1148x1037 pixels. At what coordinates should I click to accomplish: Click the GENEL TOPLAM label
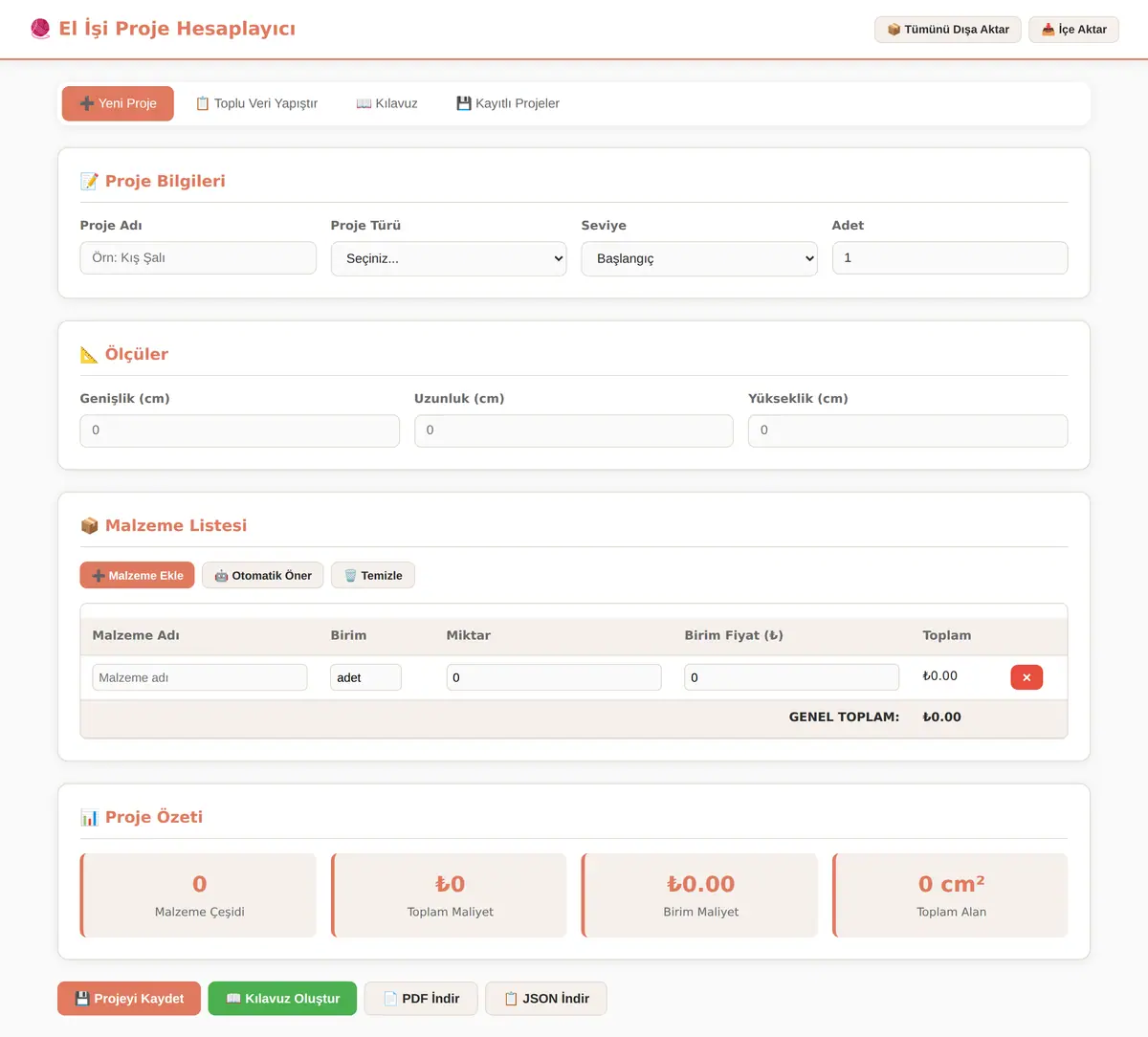(844, 717)
